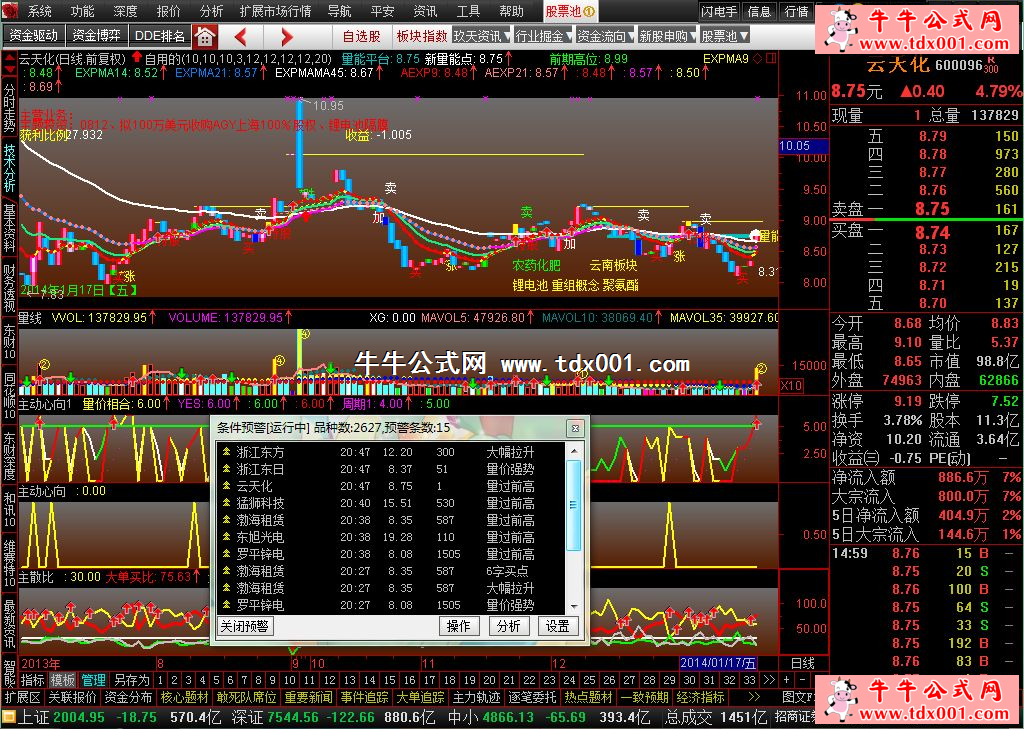1024x729 pixels.
Task: Click the 自选股 toolbar button
Action: (x=361, y=37)
